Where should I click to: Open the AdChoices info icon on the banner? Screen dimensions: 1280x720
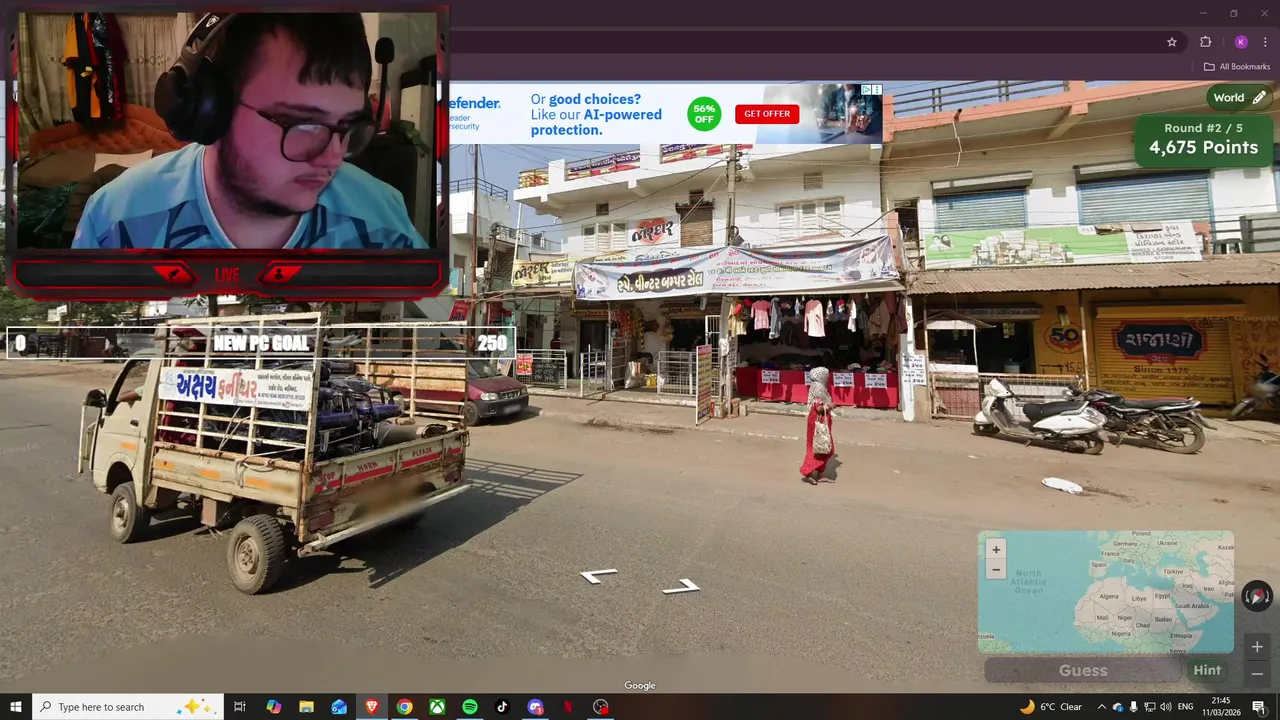click(x=867, y=90)
